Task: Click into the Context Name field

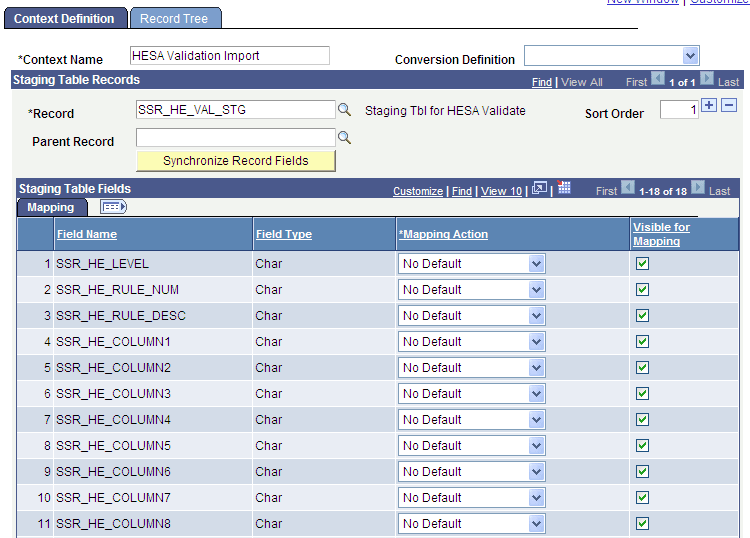Action: point(230,55)
